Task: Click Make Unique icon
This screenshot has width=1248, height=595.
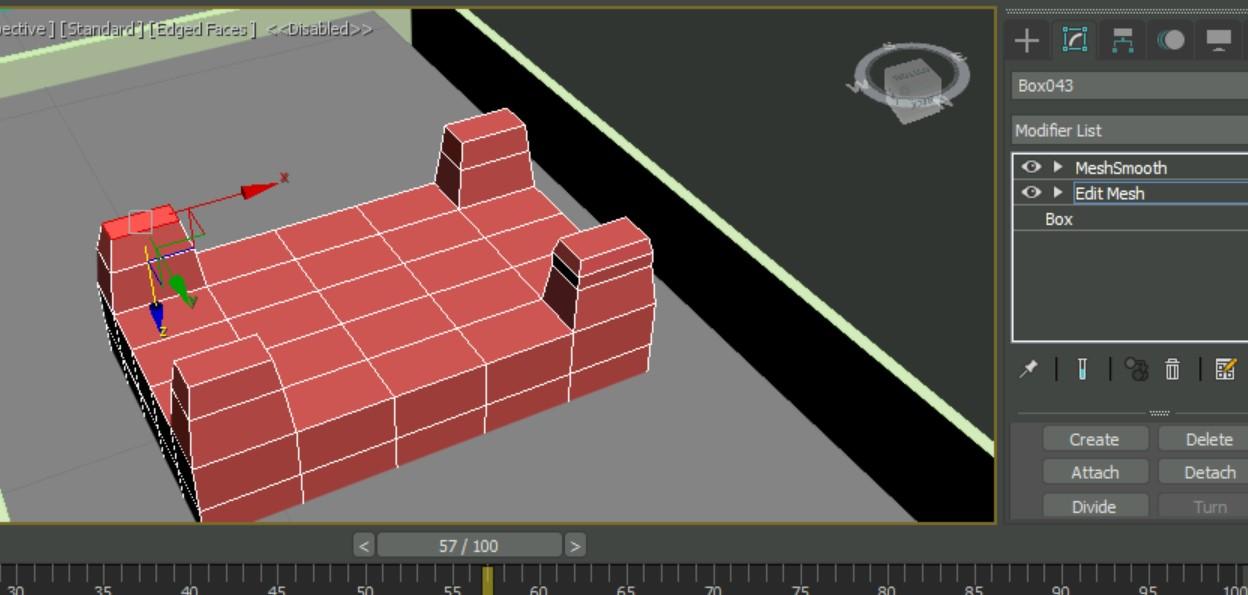Action: [1136, 369]
